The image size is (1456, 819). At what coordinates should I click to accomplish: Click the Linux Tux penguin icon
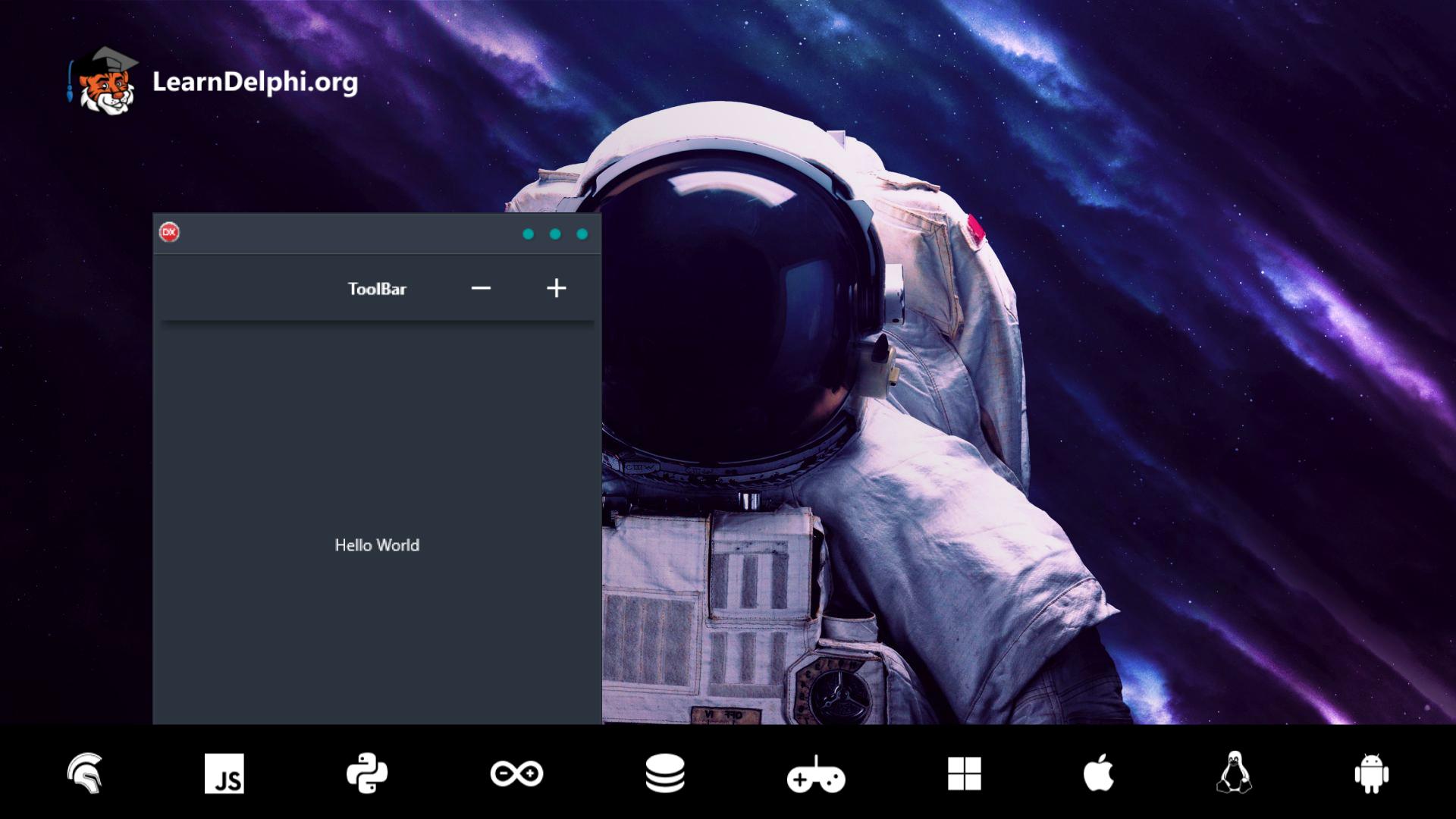[1232, 774]
